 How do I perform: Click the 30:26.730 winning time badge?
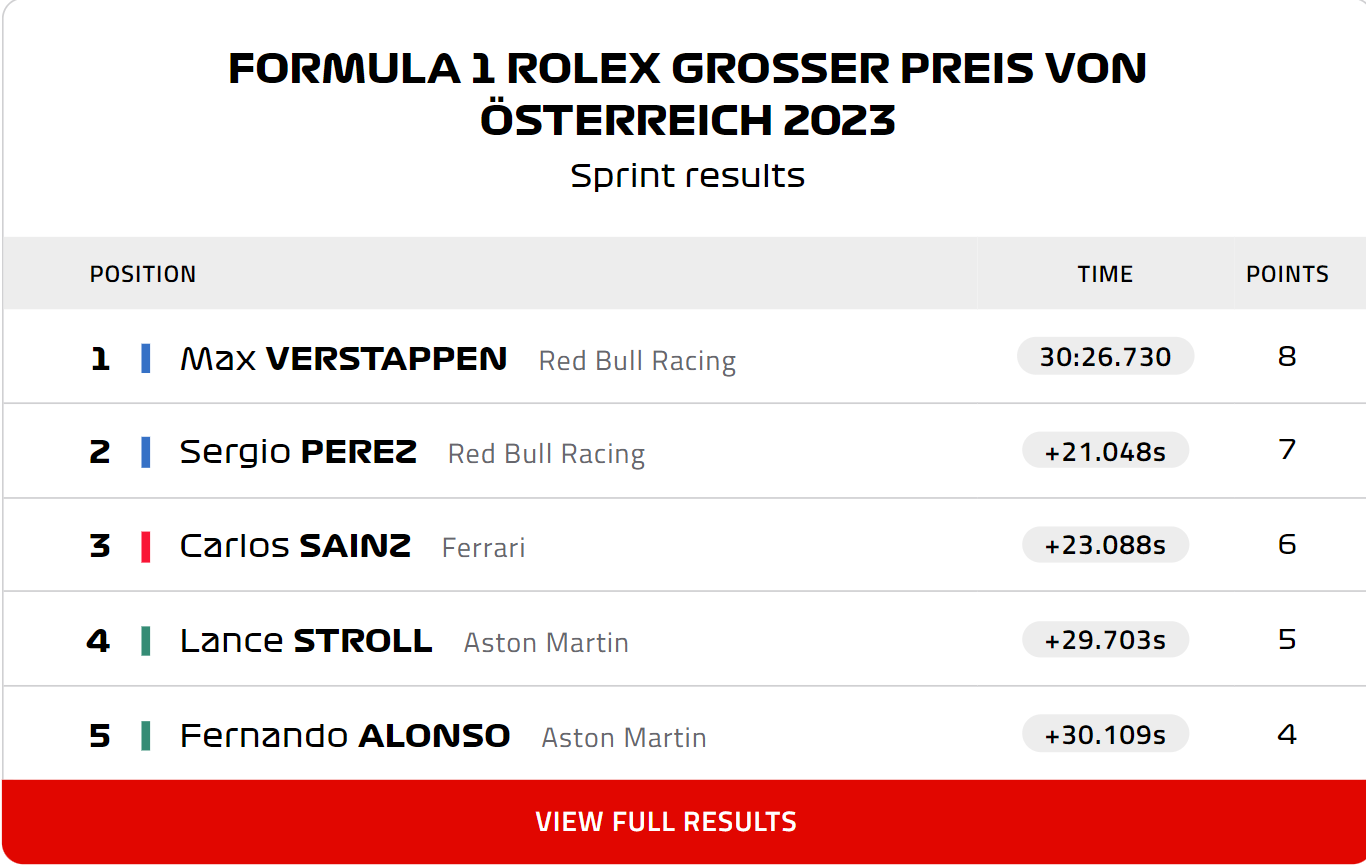coord(1105,357)
